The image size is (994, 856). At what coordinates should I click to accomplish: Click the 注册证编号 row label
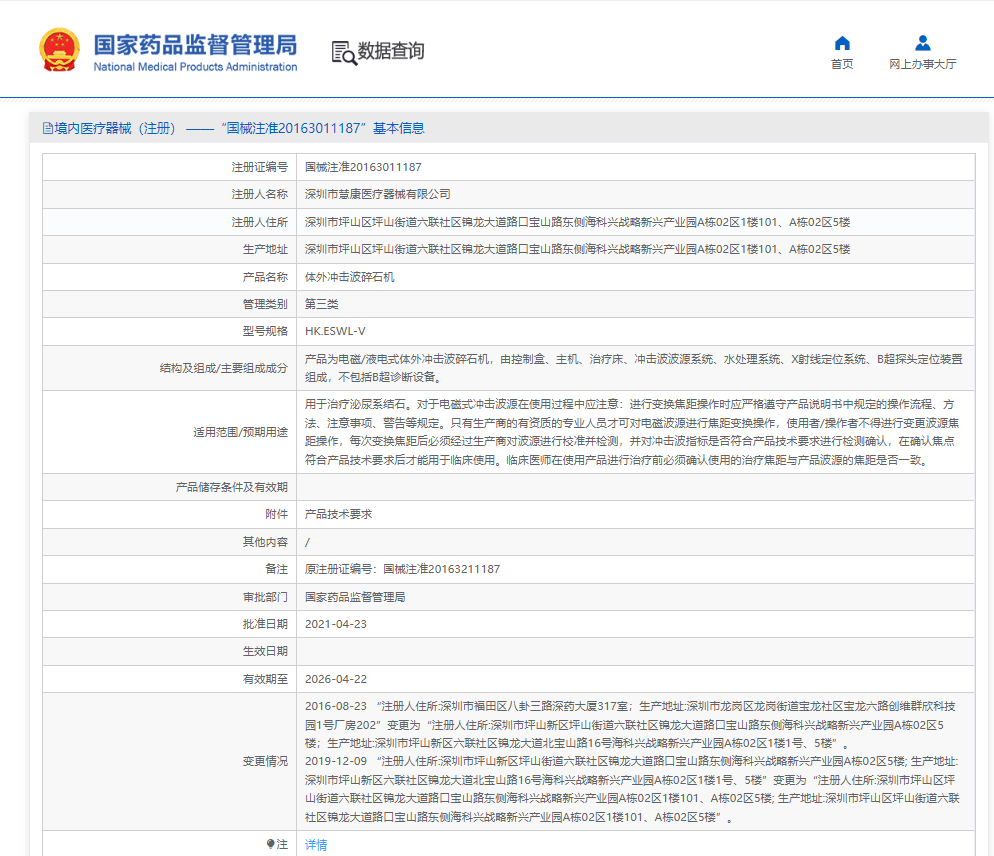tap(259, 167)
